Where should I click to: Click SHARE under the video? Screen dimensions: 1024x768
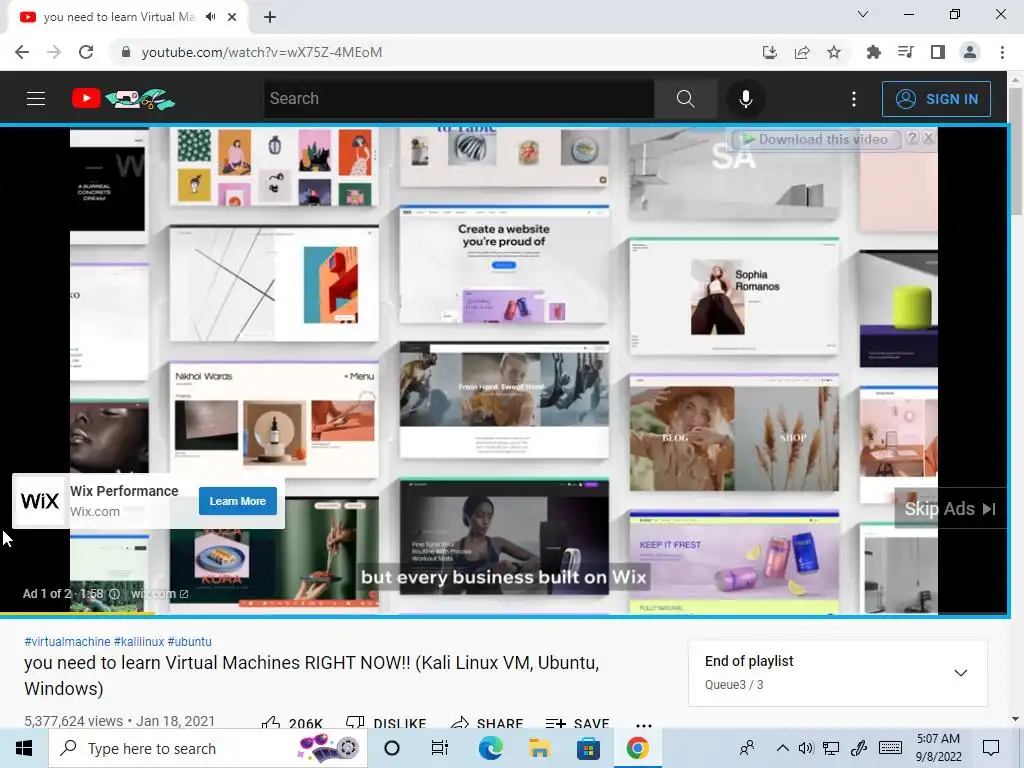click(x=487, y=723)
